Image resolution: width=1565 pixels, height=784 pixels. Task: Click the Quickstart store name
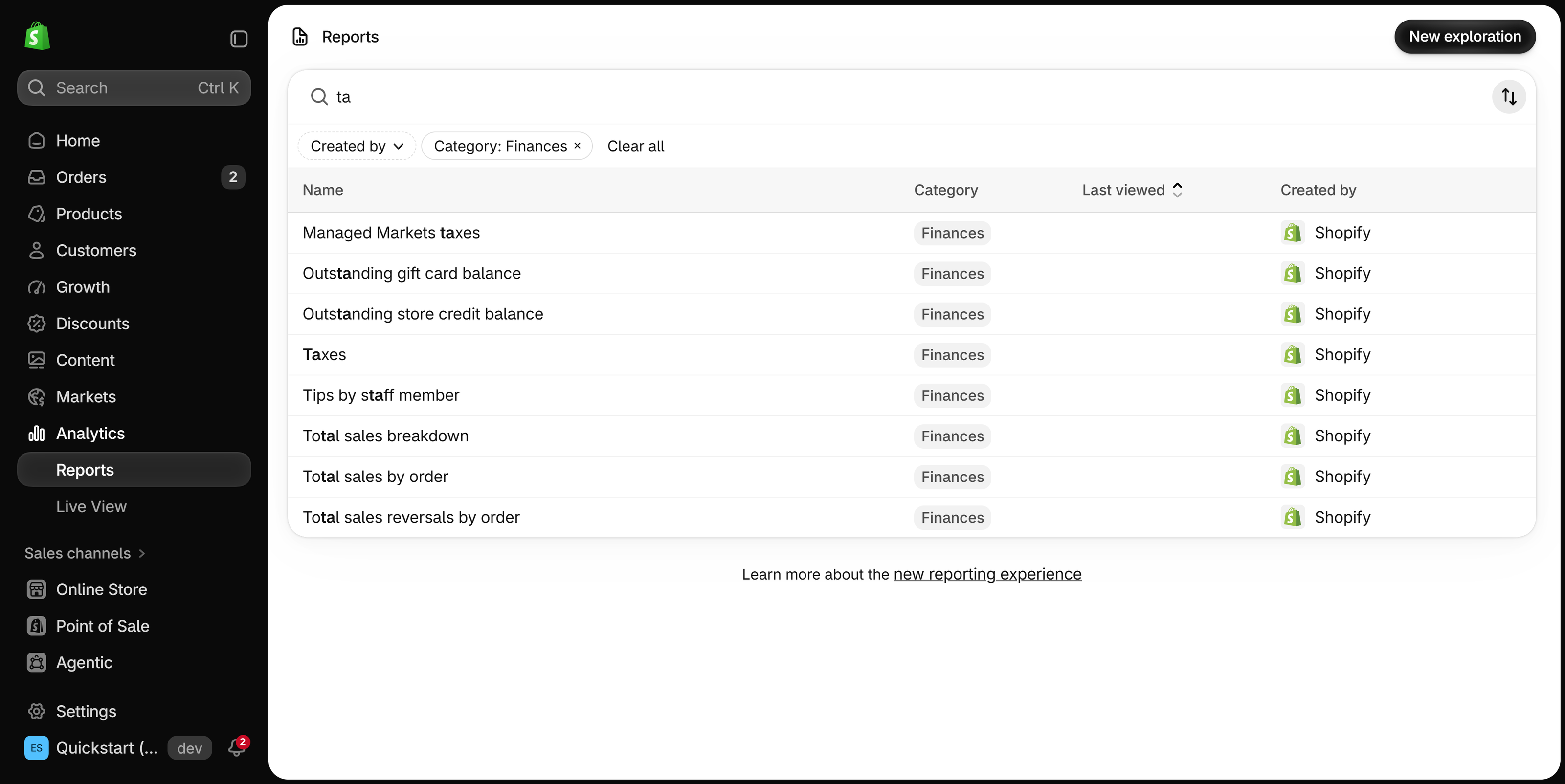(107, 747)
